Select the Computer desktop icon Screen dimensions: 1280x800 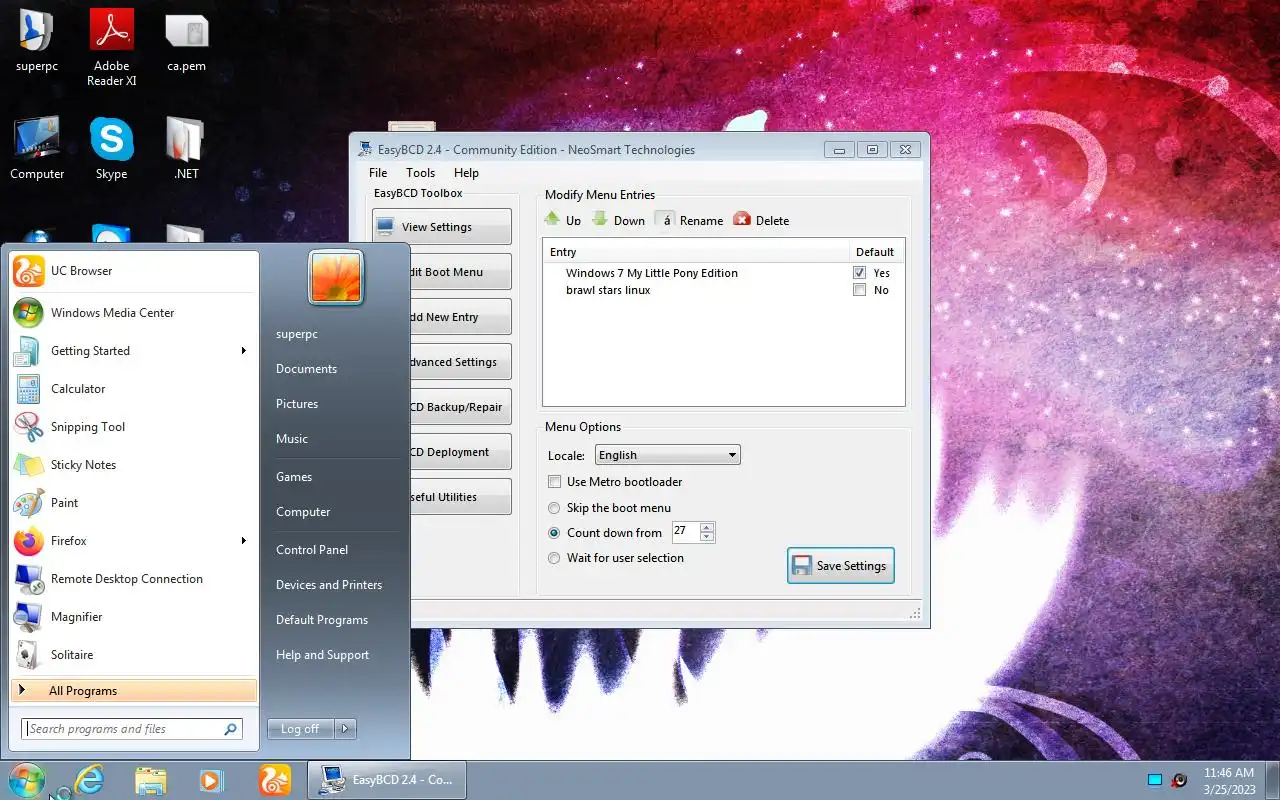click(37, 149)
